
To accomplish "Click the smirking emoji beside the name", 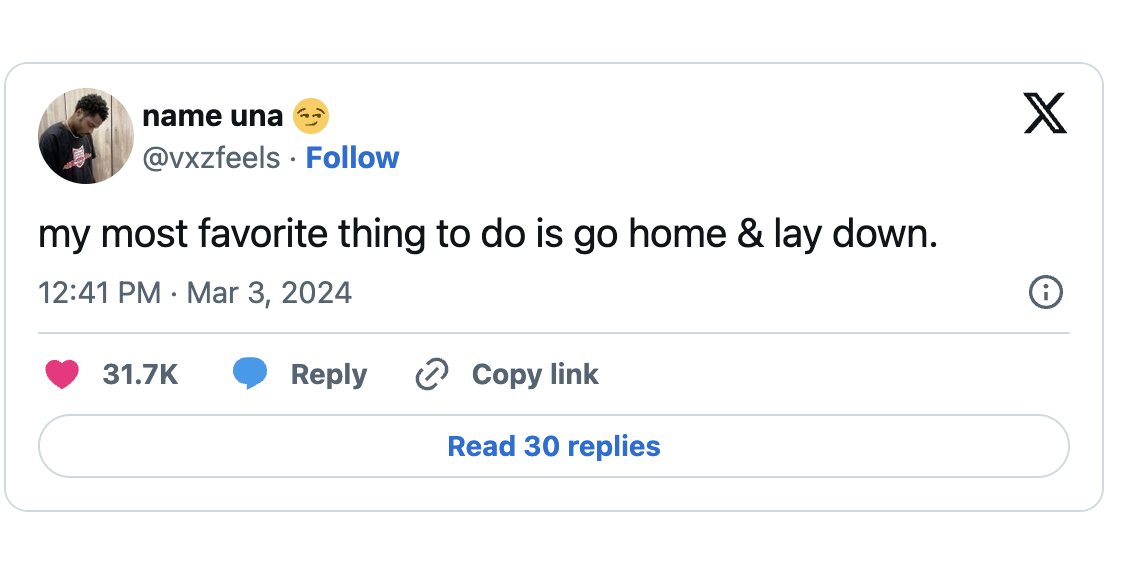I will point(311,117).
